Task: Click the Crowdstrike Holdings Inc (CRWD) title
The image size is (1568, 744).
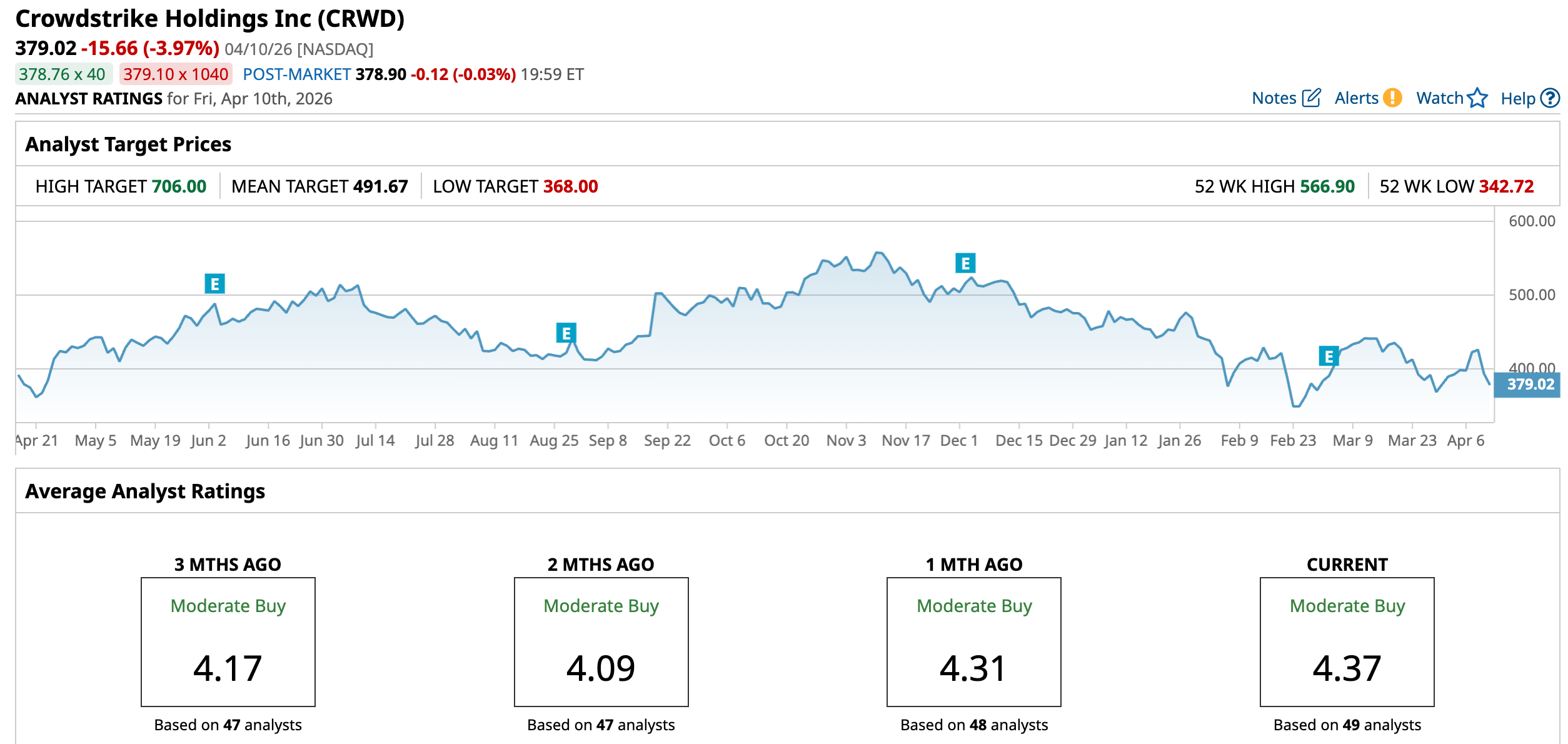Action: click(209, 19)
